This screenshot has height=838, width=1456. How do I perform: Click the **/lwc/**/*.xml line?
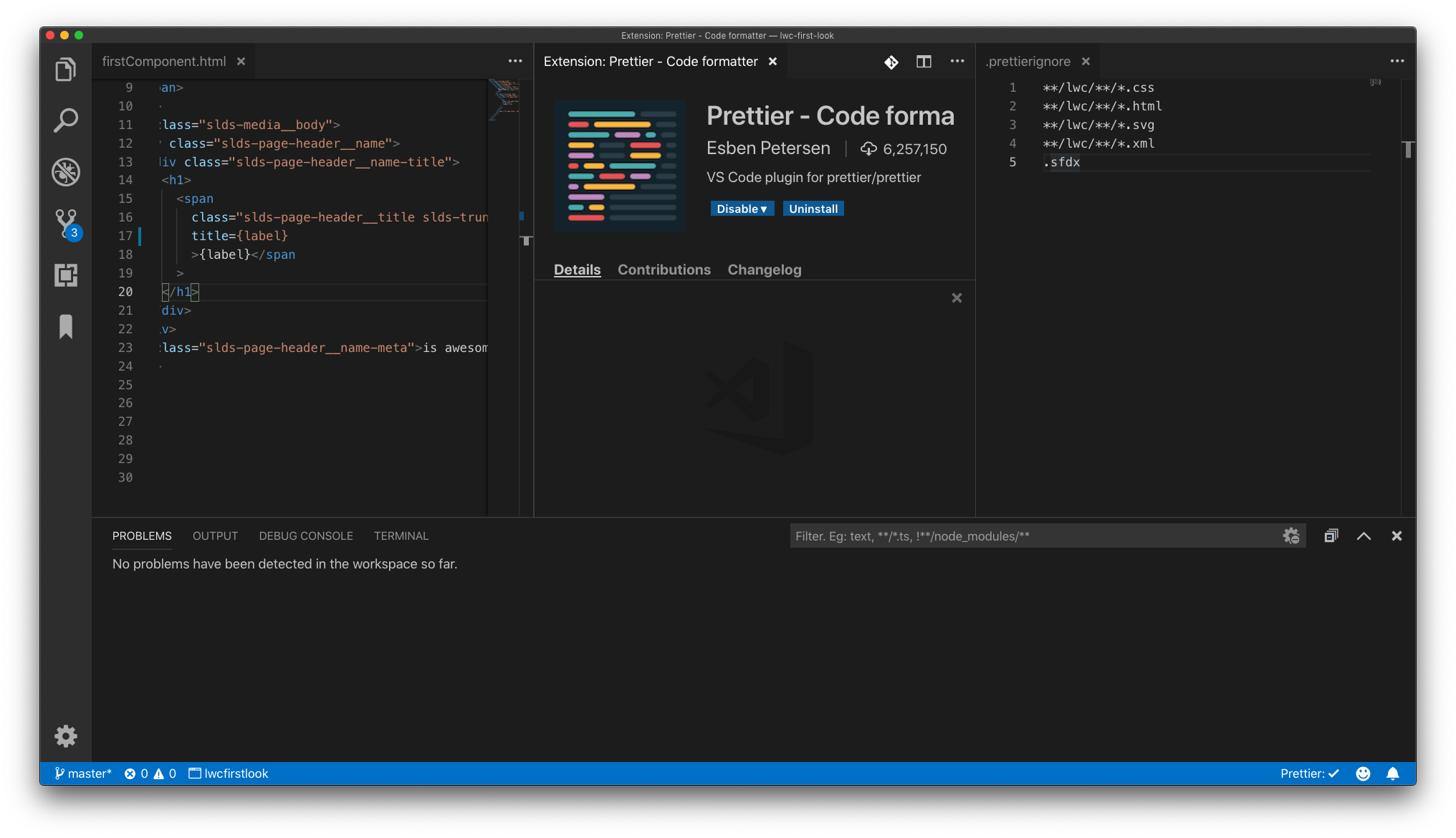(x=1098, y=143)
